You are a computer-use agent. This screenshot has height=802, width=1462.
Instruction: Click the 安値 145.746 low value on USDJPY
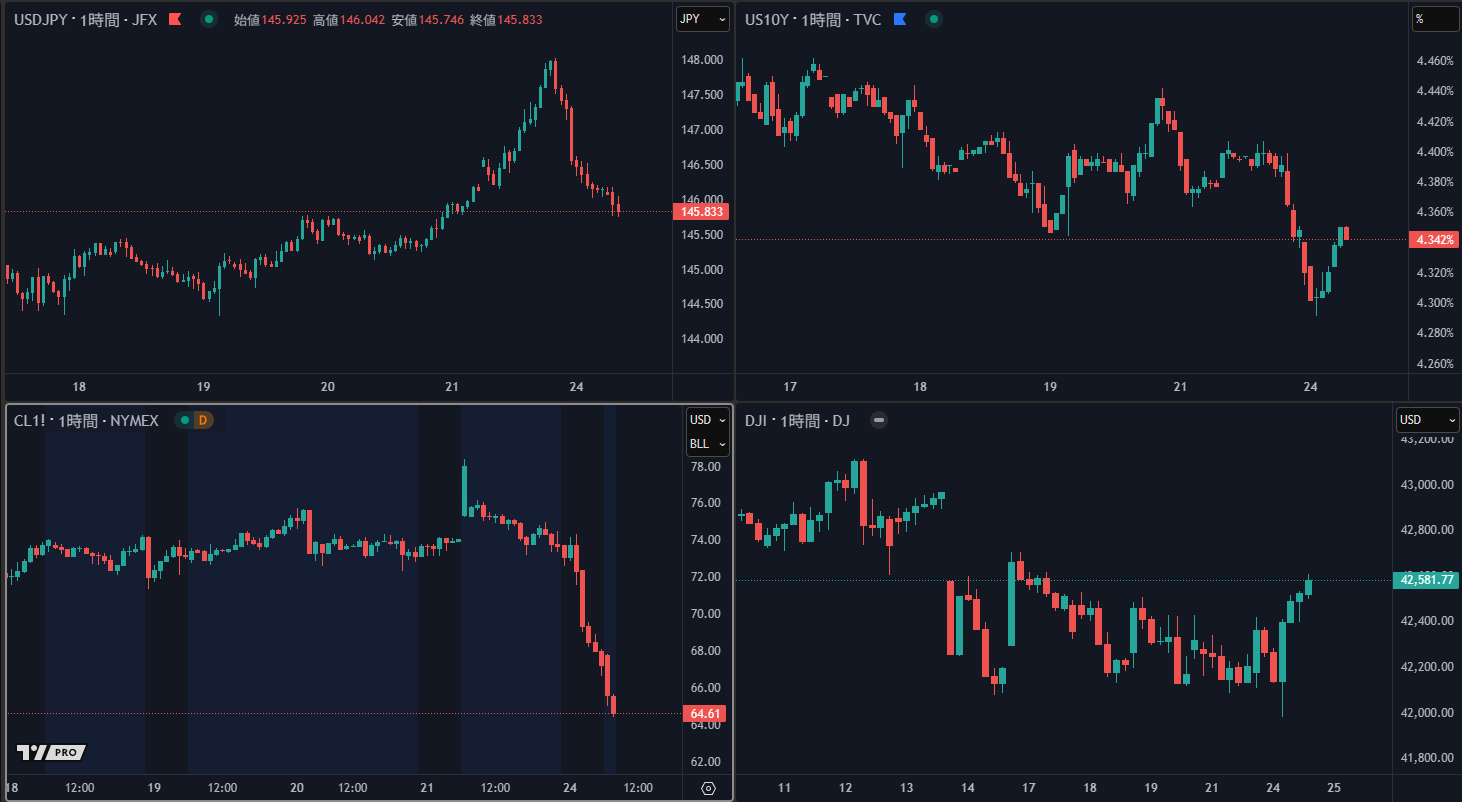428,19
